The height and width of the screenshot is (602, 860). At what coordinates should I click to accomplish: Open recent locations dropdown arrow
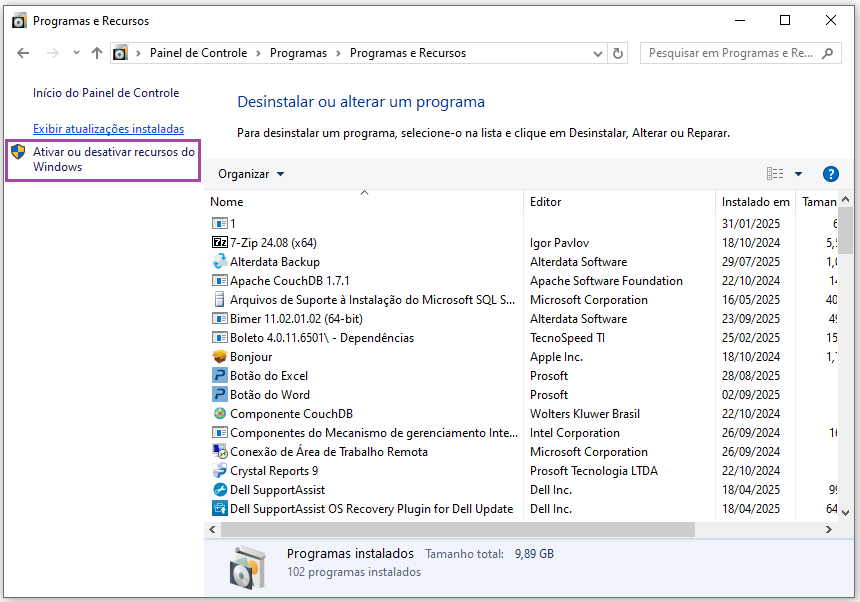[76, 53]
